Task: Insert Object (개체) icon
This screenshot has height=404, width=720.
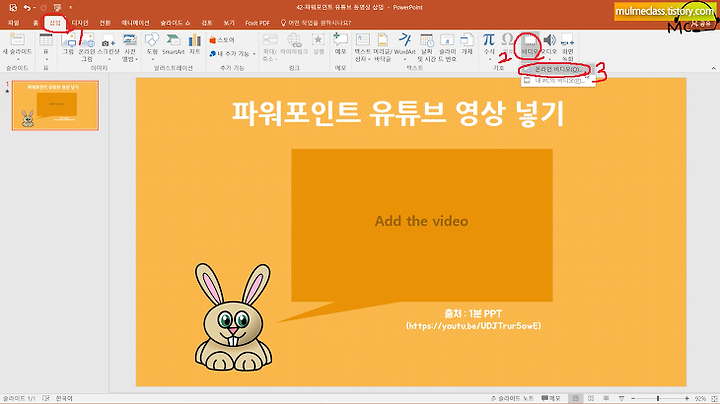Action: click(x=467, y=40)
